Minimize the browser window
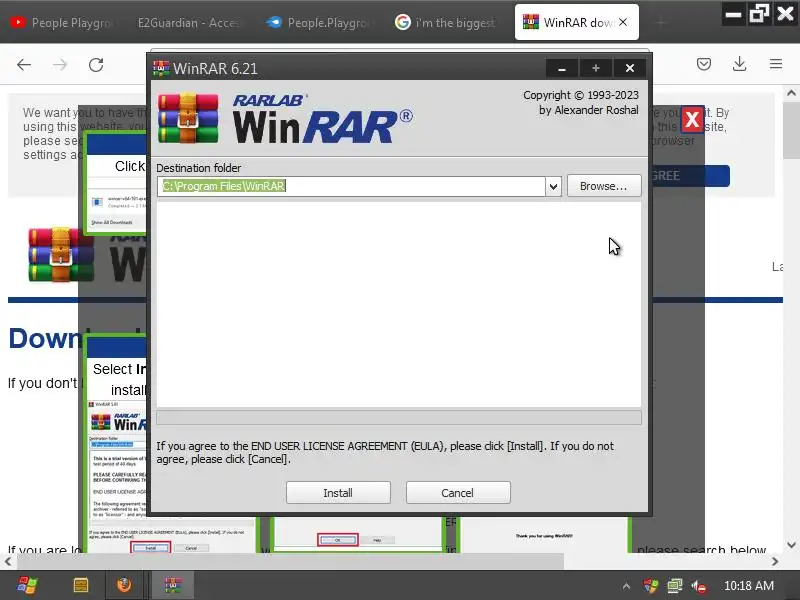 tap(733, 14)
